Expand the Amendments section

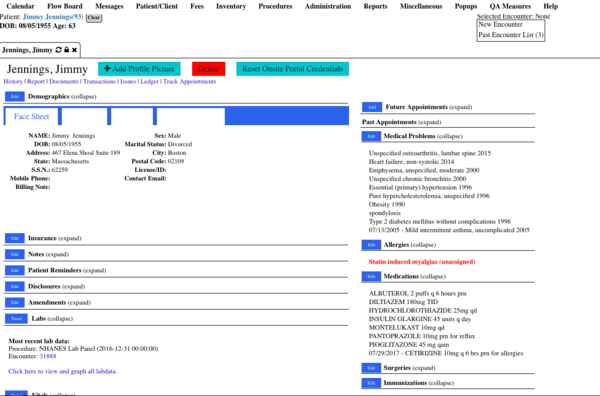[x=79, y=303]
